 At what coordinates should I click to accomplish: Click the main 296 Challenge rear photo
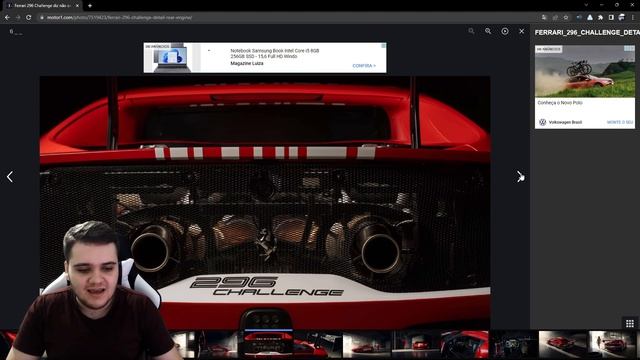pyautogui.click(x=265, y=202)
